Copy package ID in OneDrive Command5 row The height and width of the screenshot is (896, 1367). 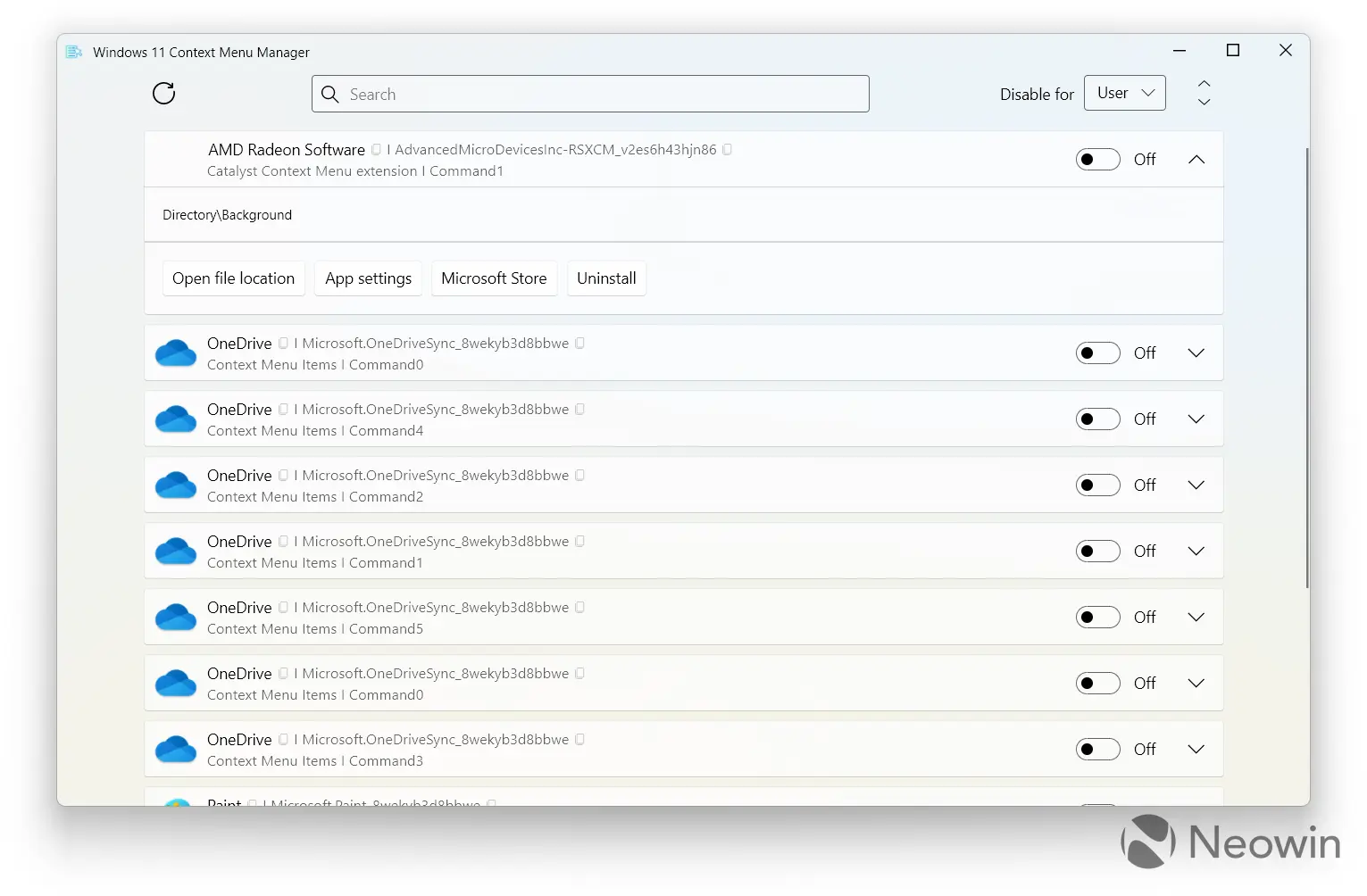tap(579, 608)
